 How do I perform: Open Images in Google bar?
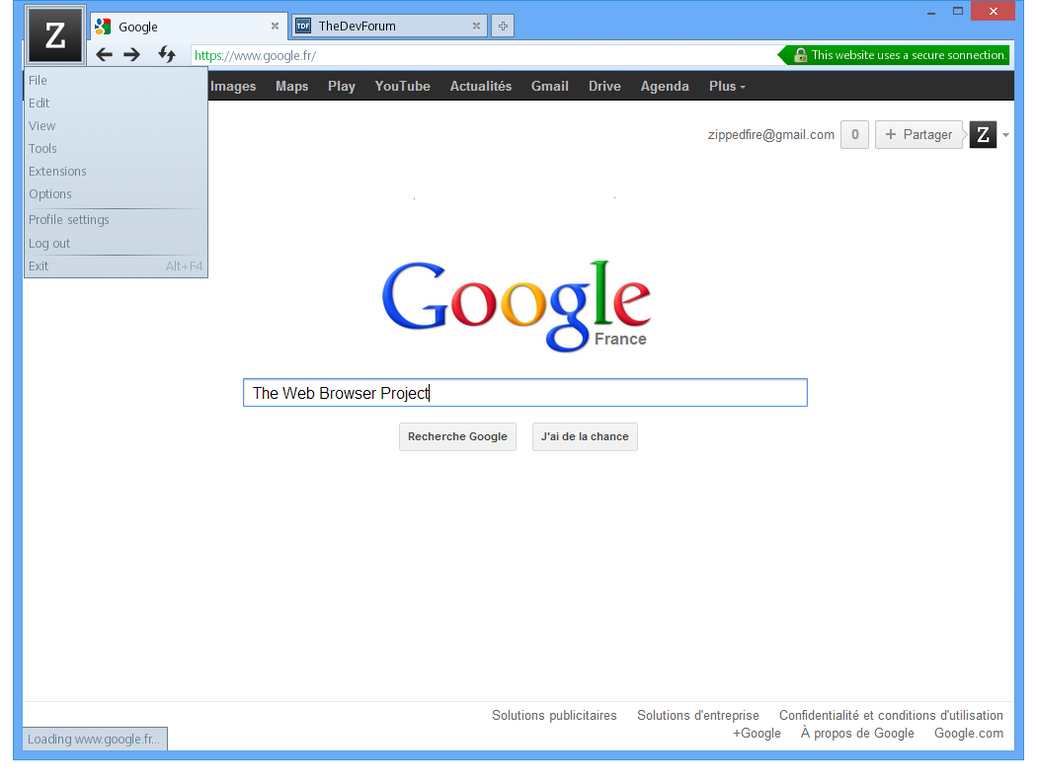233,86
